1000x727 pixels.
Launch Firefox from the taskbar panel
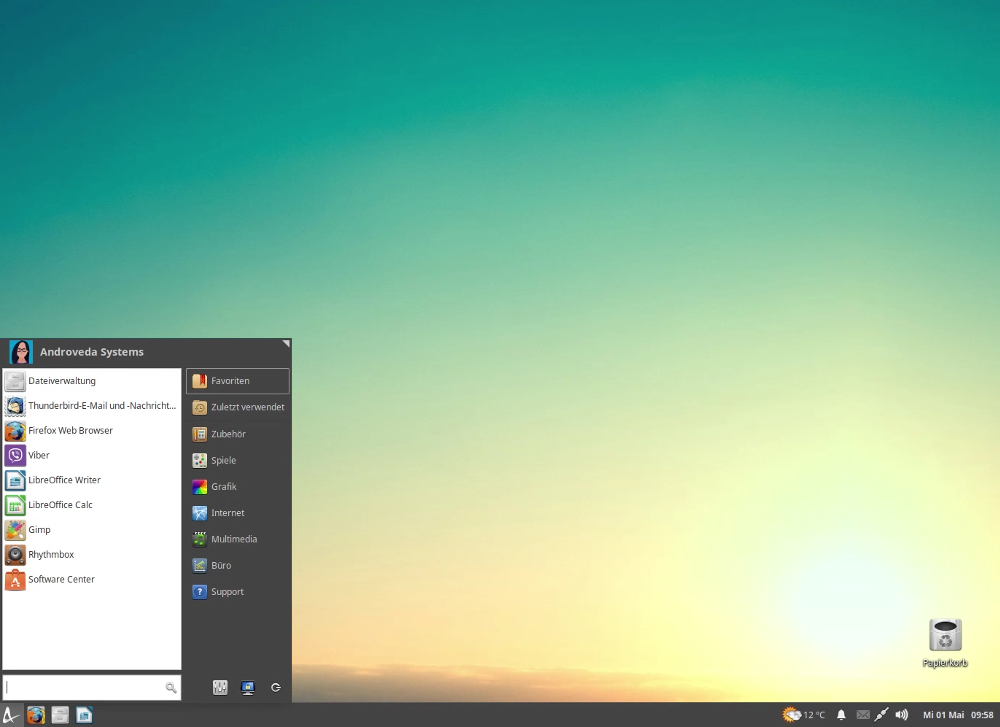coord(36,715)
